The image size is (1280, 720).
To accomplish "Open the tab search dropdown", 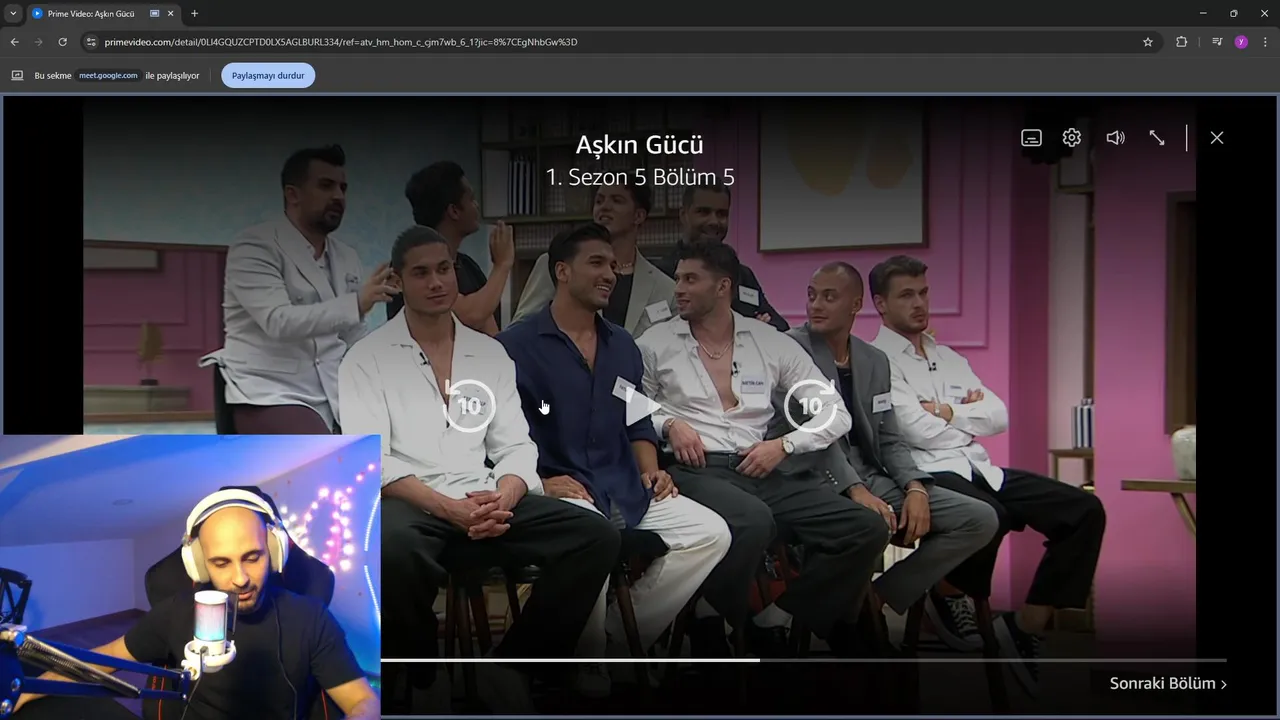I will coord(12,13).
